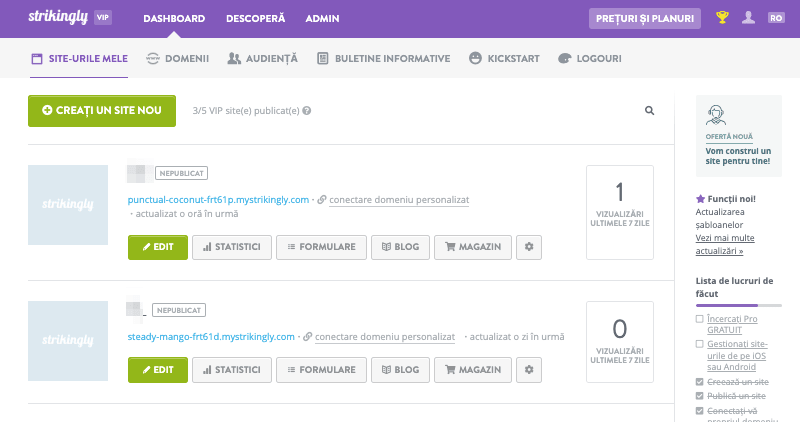
Task: Click 3/5 VIP site(e) publicat(e) text
Action: 245,111
